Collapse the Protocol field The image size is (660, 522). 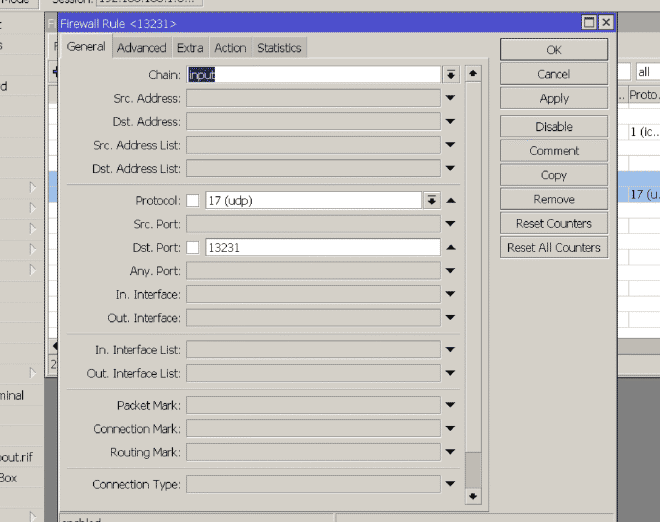(451, 200)
